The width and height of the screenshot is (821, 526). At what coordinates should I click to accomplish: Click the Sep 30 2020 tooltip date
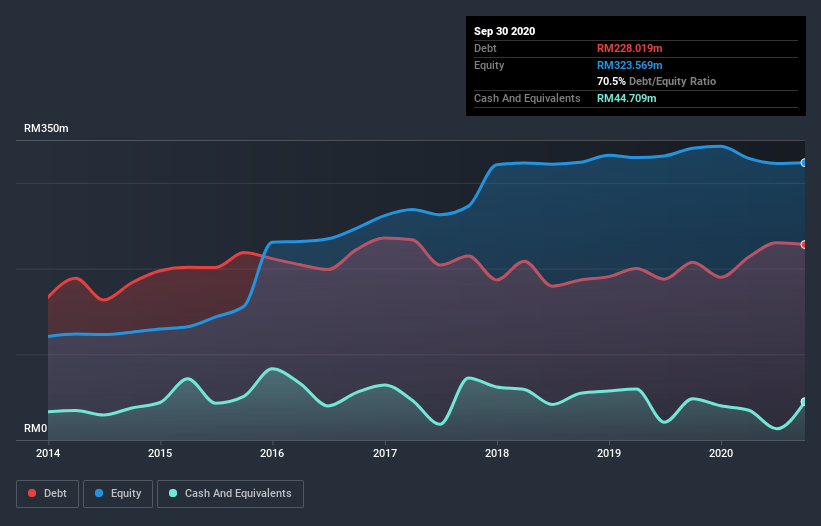click(504, 31)
